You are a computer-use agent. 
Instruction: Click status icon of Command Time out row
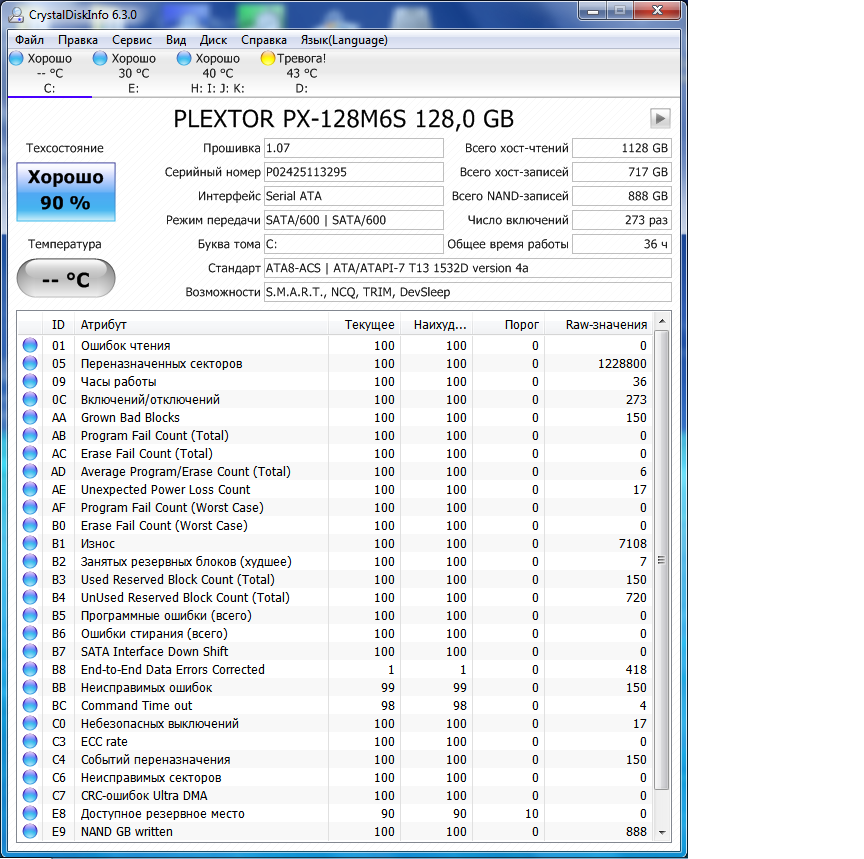30,705
